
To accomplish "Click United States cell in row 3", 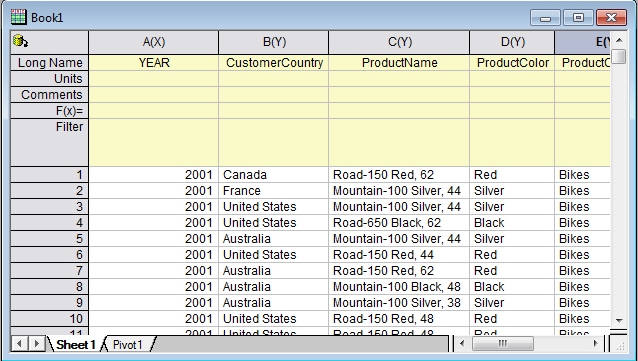I will (x=273, y=207).
